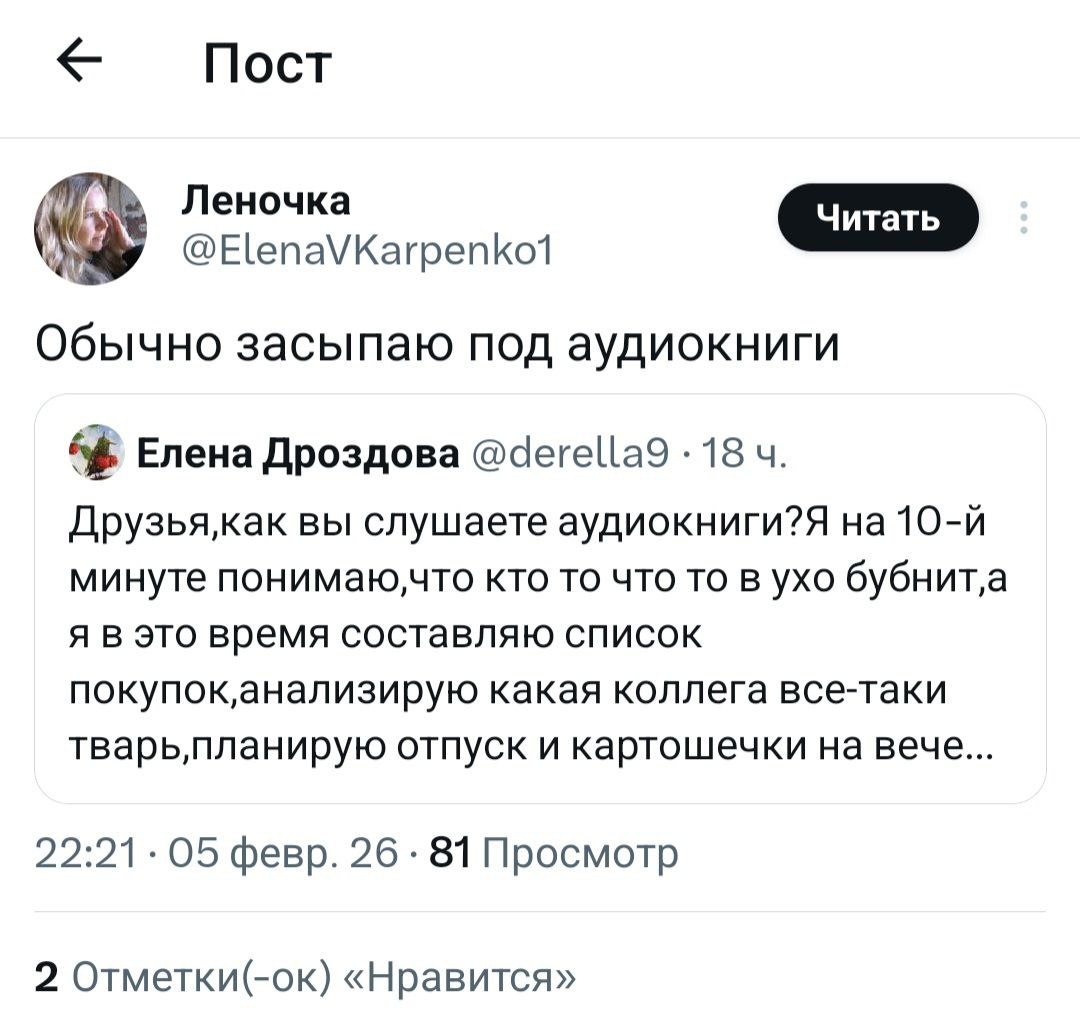Open the @derella9 handle in the quote
This screenshot has width=1080, height=1024.
pyautogui.click(x=562, y=455)
